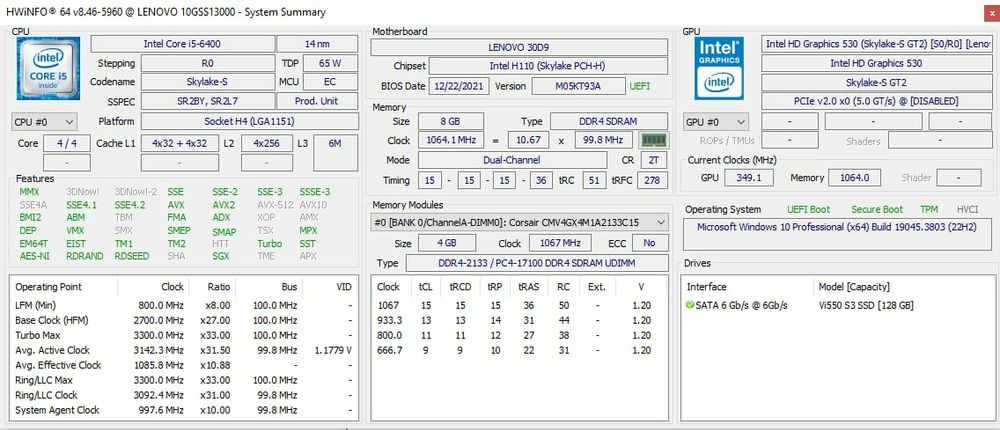Click the Dual-Channel mode field
This screenshot has height=430, width=1000.
point(512,160)
